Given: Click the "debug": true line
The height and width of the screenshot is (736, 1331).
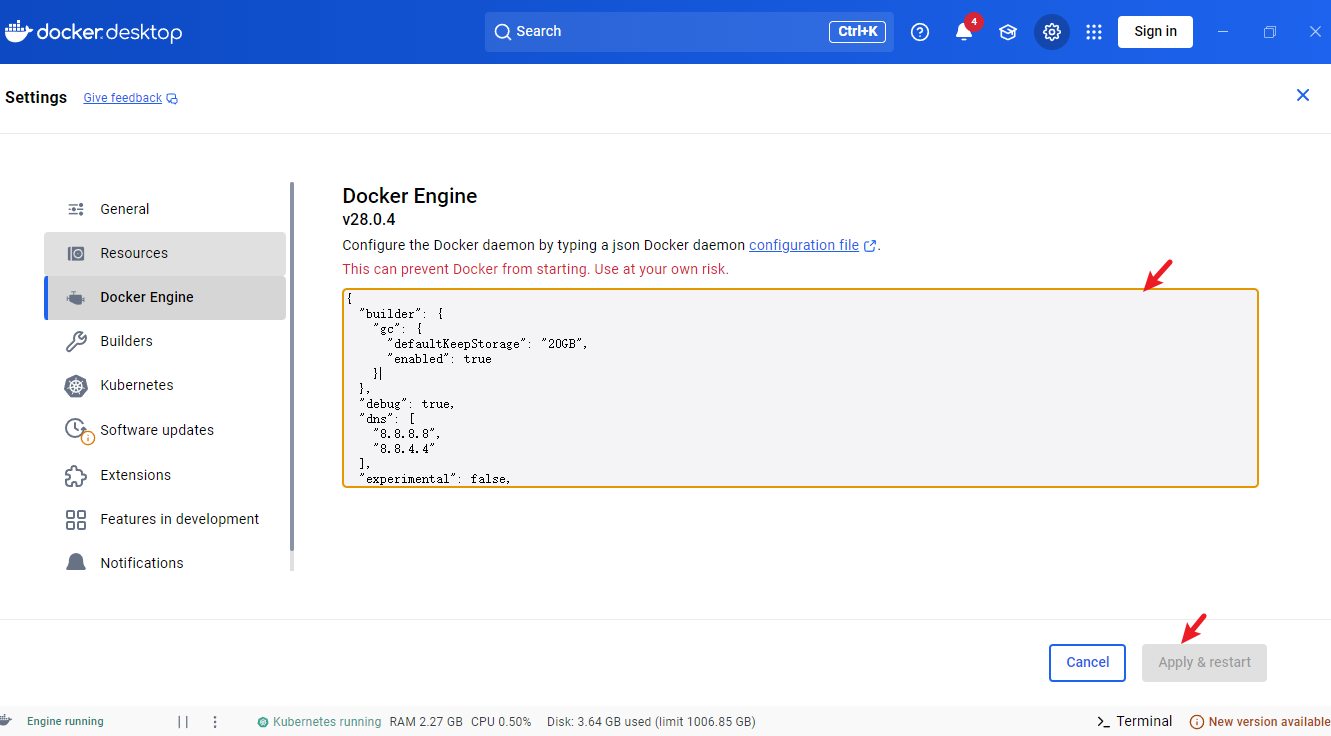Looking at the screenshot, I should point(407,404).
